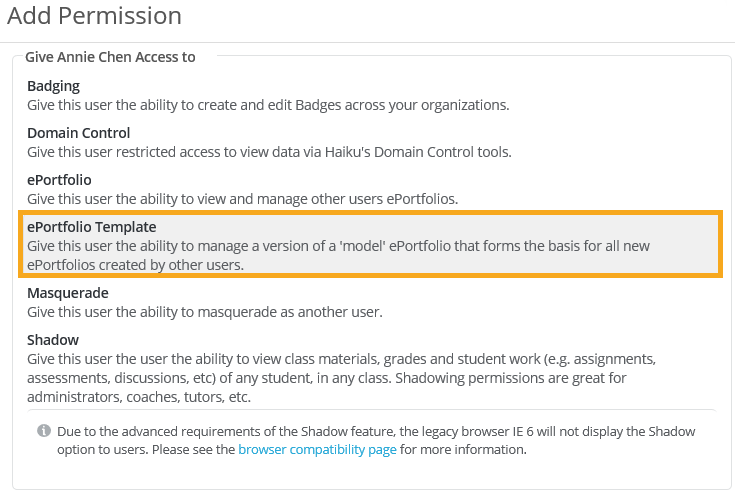Select the ePortfolio permission heading

pyautogui.click(x=59, y=180)
